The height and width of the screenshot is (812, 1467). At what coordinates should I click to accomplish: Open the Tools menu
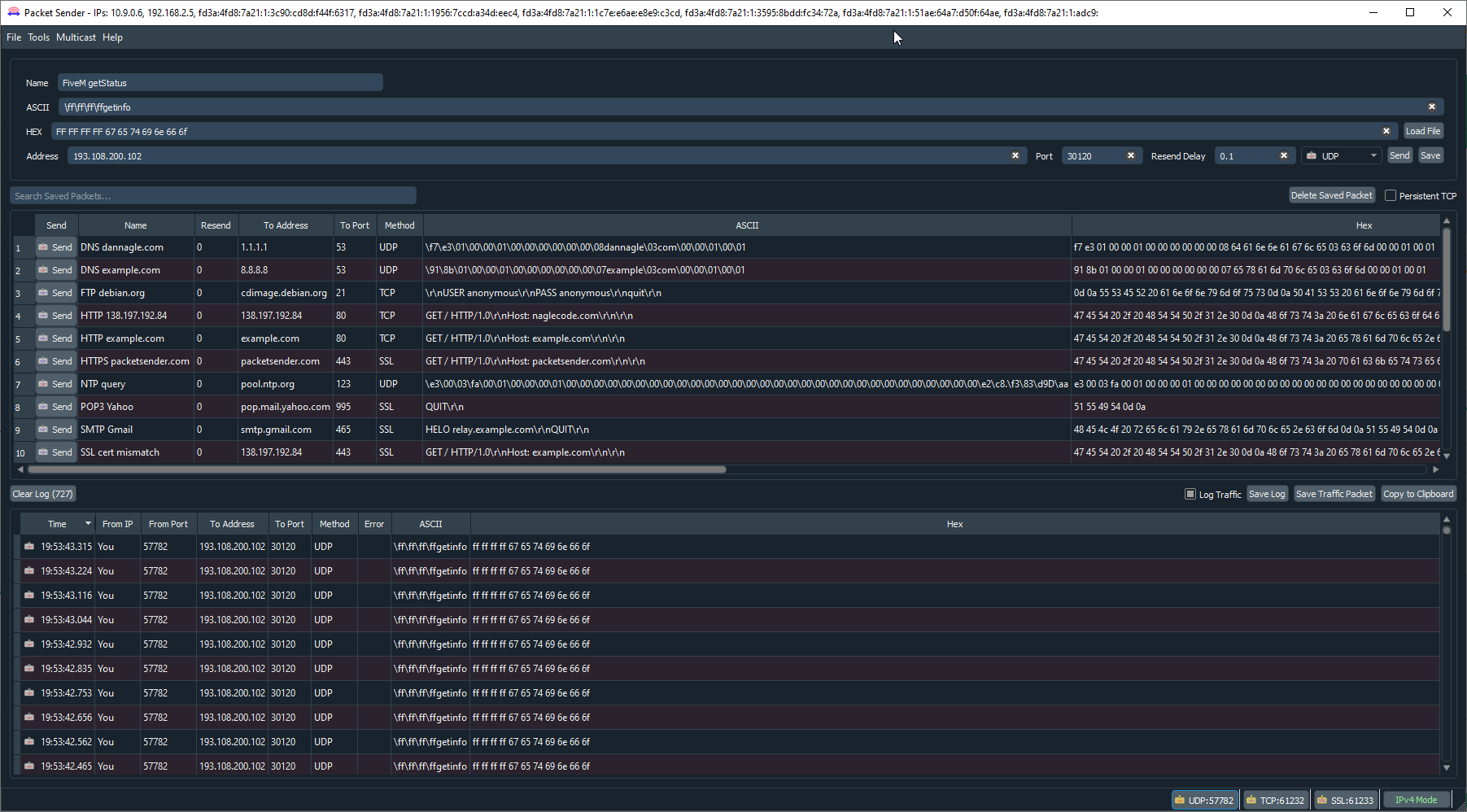click(38, 37)
